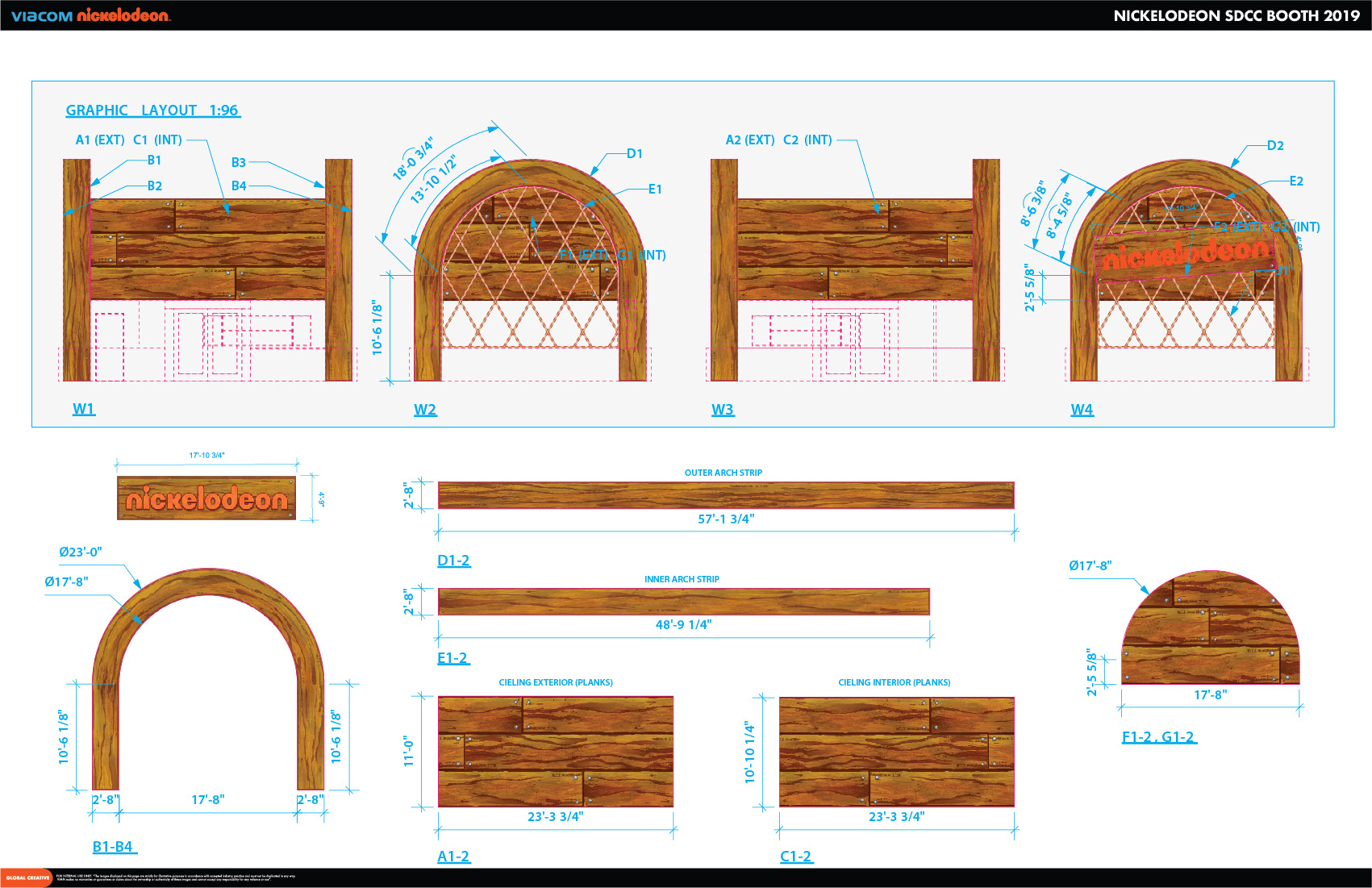The width and height of the screenshot is (1372, 888).
Task: Click the standalone nickelodeon wooden sign graphic
Action: pyautogui.click(x=206, y=498)
